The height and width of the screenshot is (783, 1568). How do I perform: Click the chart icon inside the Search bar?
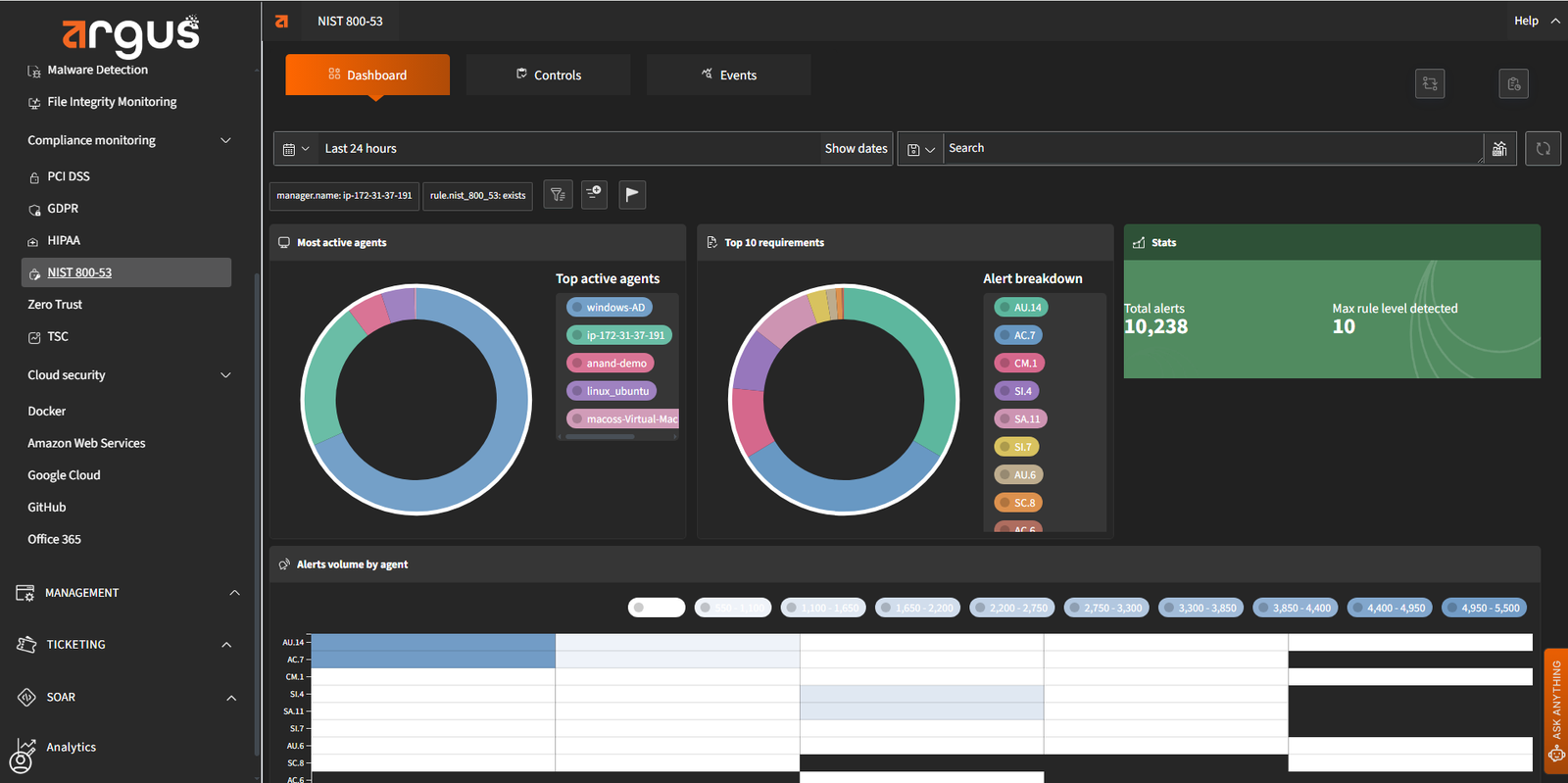click(1499, 149)
